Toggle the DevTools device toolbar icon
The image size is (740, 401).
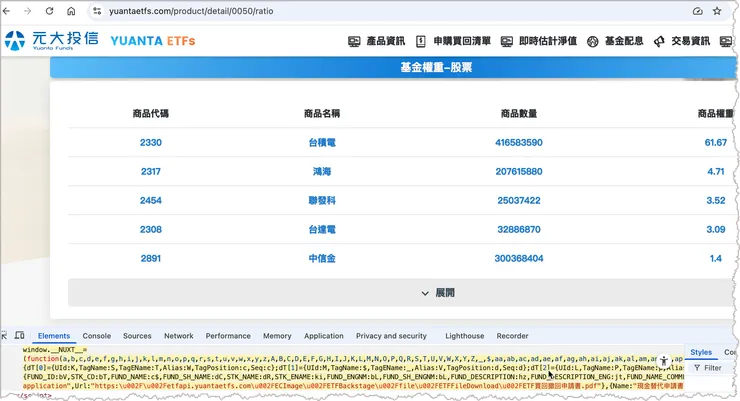point(19,335)
